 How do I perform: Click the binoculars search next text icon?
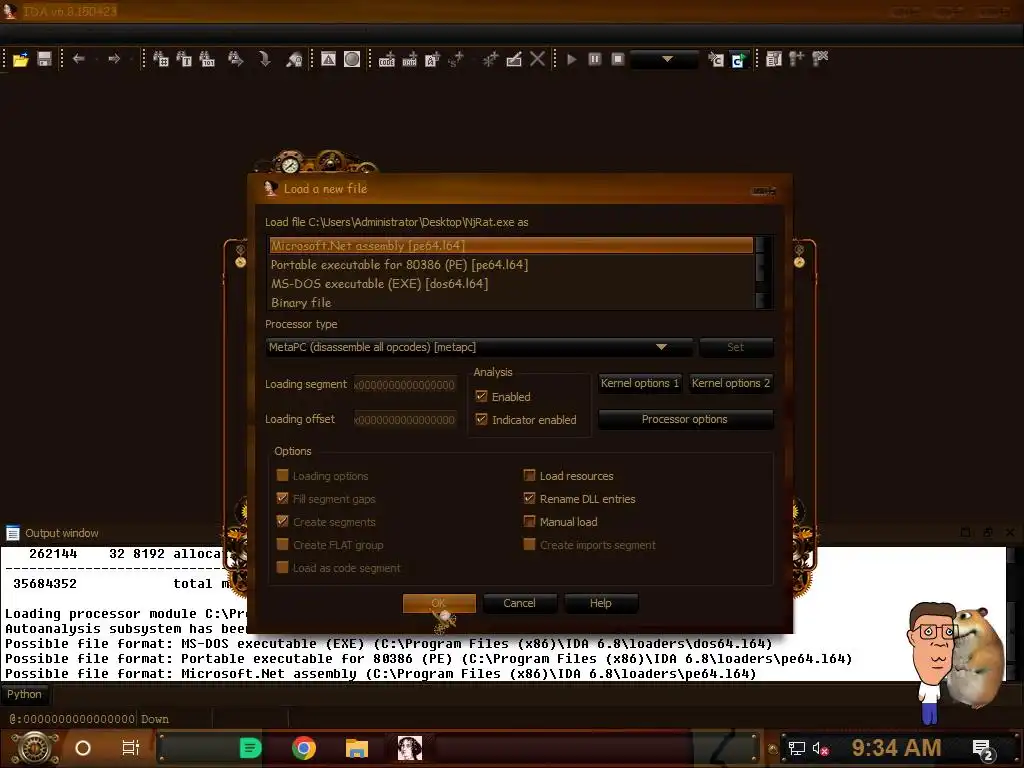coord(184,59)
